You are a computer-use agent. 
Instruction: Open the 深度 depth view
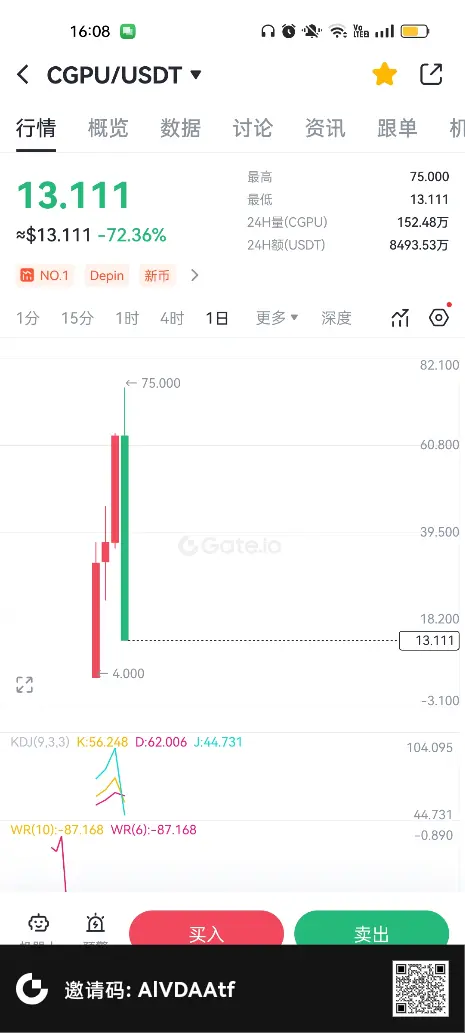(x=337, y=318)
